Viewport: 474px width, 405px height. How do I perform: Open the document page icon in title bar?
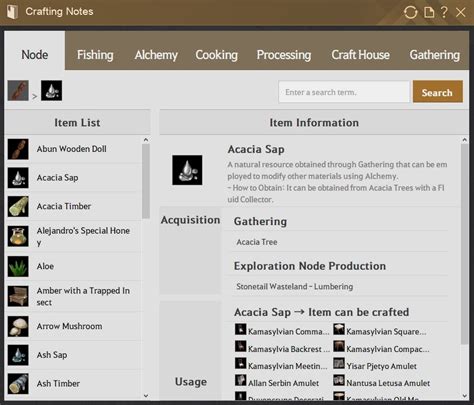pos(429,12)
